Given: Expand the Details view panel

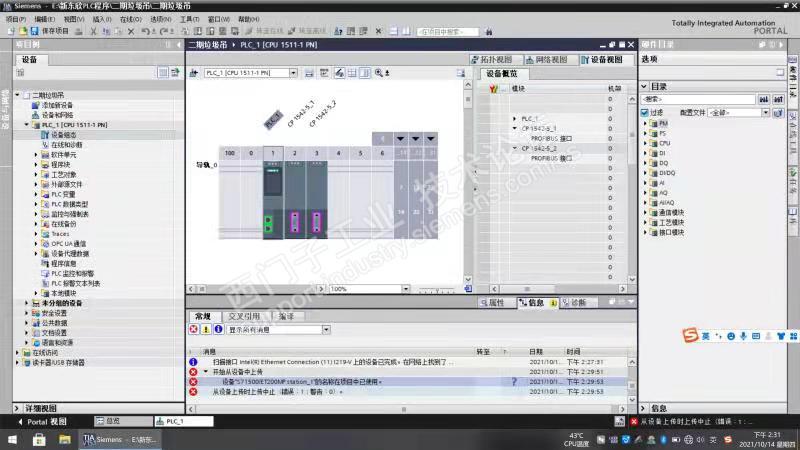Looking at the screenshot, I should click(x=16, y=408).
